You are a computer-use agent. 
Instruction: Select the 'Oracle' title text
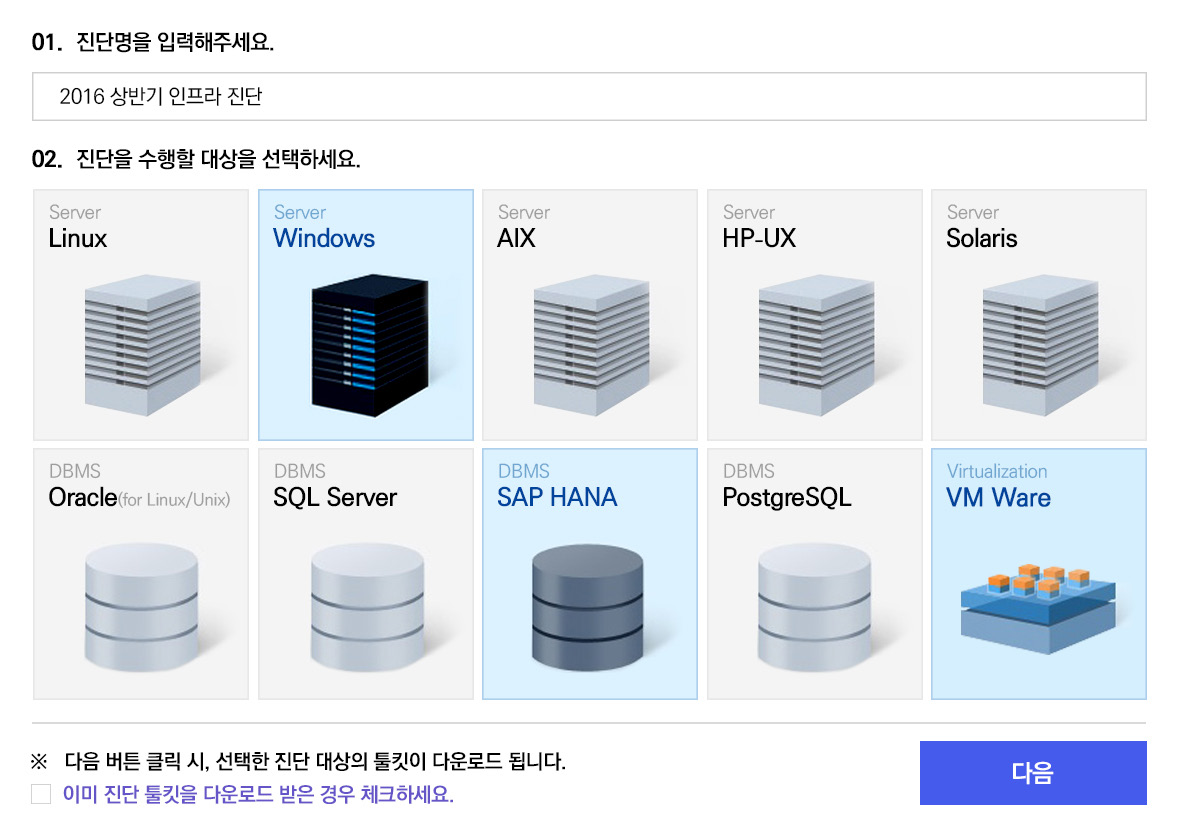[83, 498]
